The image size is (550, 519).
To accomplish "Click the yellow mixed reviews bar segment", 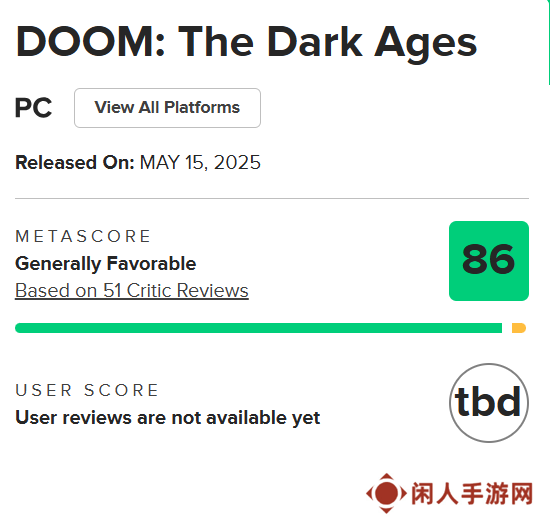I will click(519, 328).
